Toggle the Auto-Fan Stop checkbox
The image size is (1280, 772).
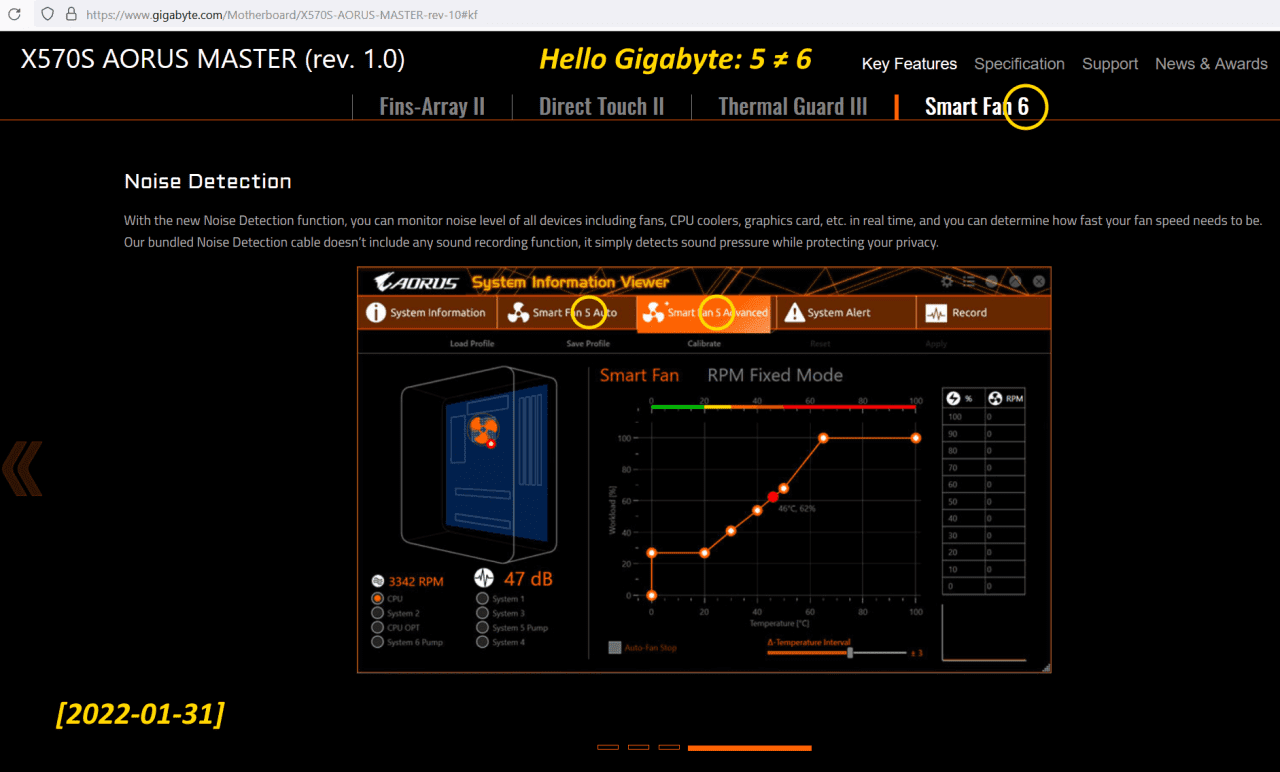pos(615,647)
